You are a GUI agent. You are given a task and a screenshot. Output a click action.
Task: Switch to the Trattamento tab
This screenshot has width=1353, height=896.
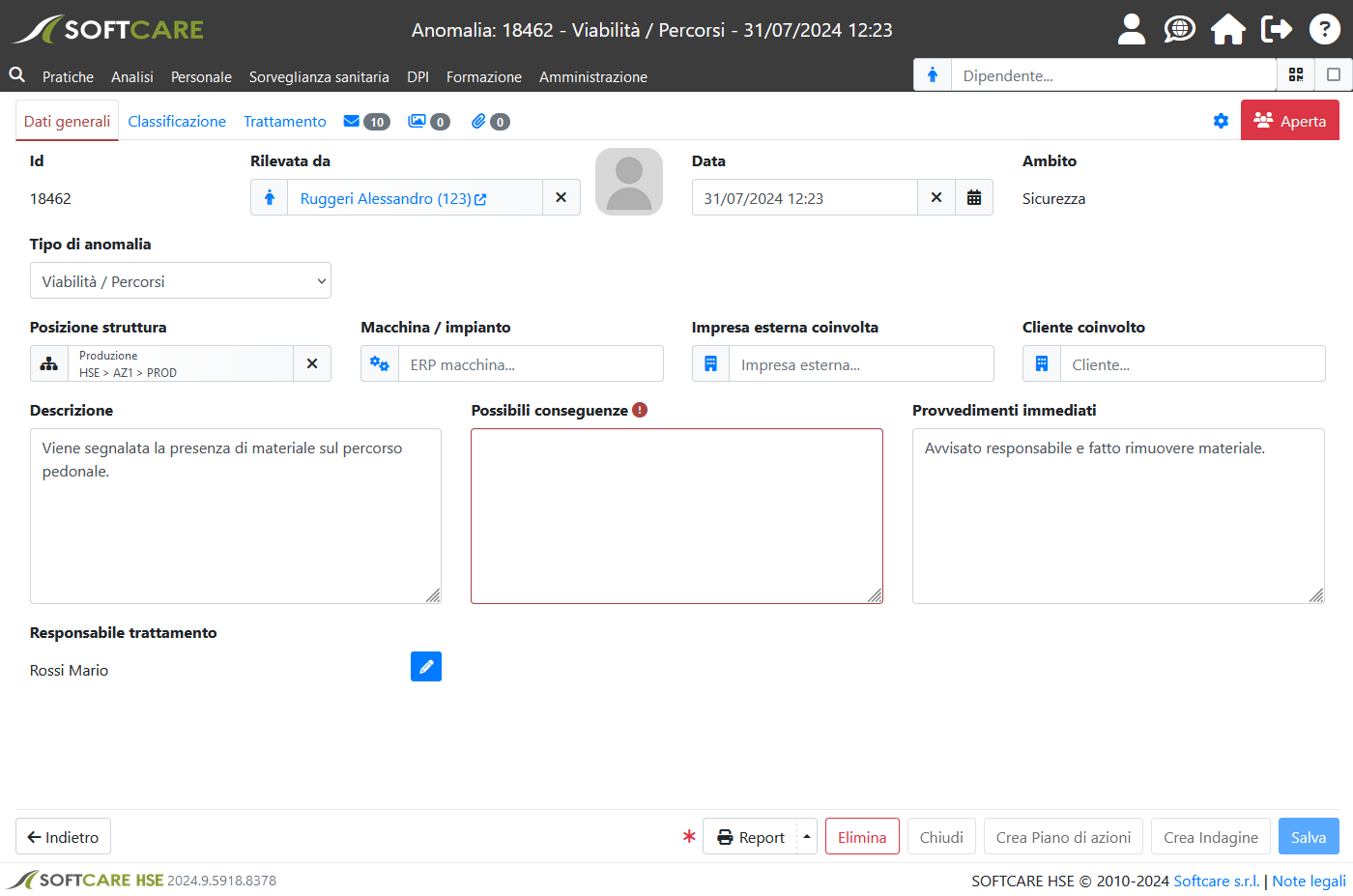[x=285, y=122]
